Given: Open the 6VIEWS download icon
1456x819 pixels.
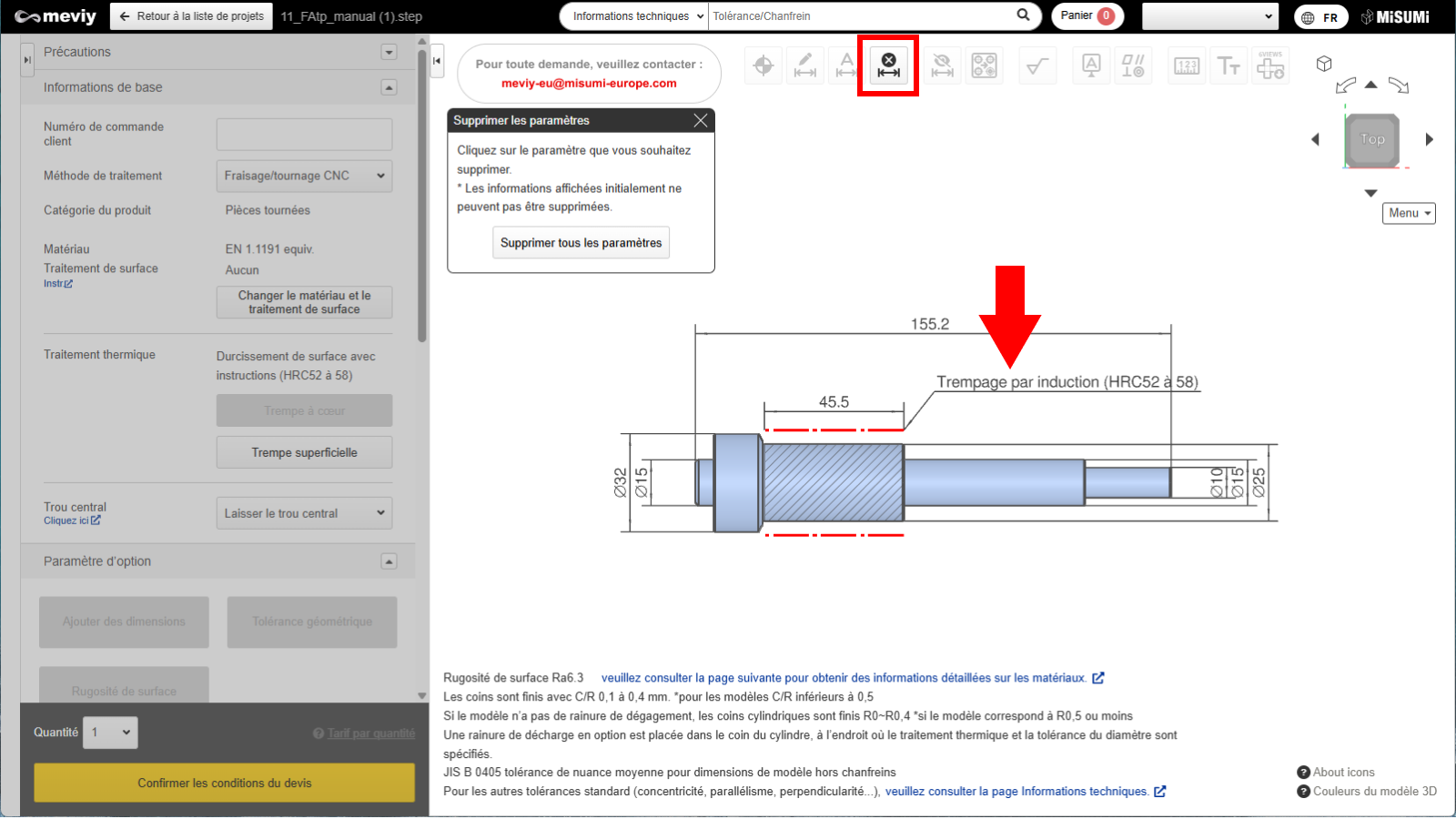Looking at the screenshot, I should tap(1270, 66).
